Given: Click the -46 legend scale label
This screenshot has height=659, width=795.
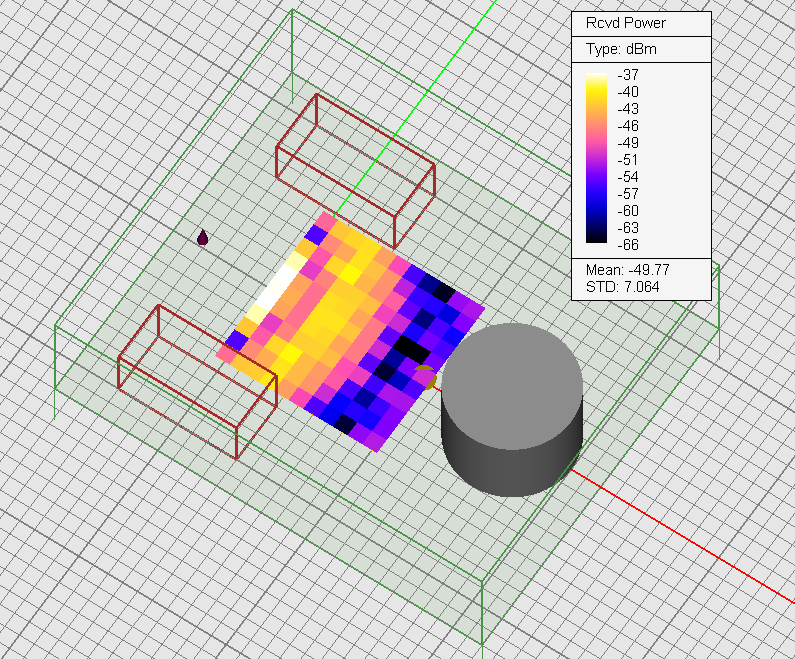Looking at the screenshot, I should [628, 125].
